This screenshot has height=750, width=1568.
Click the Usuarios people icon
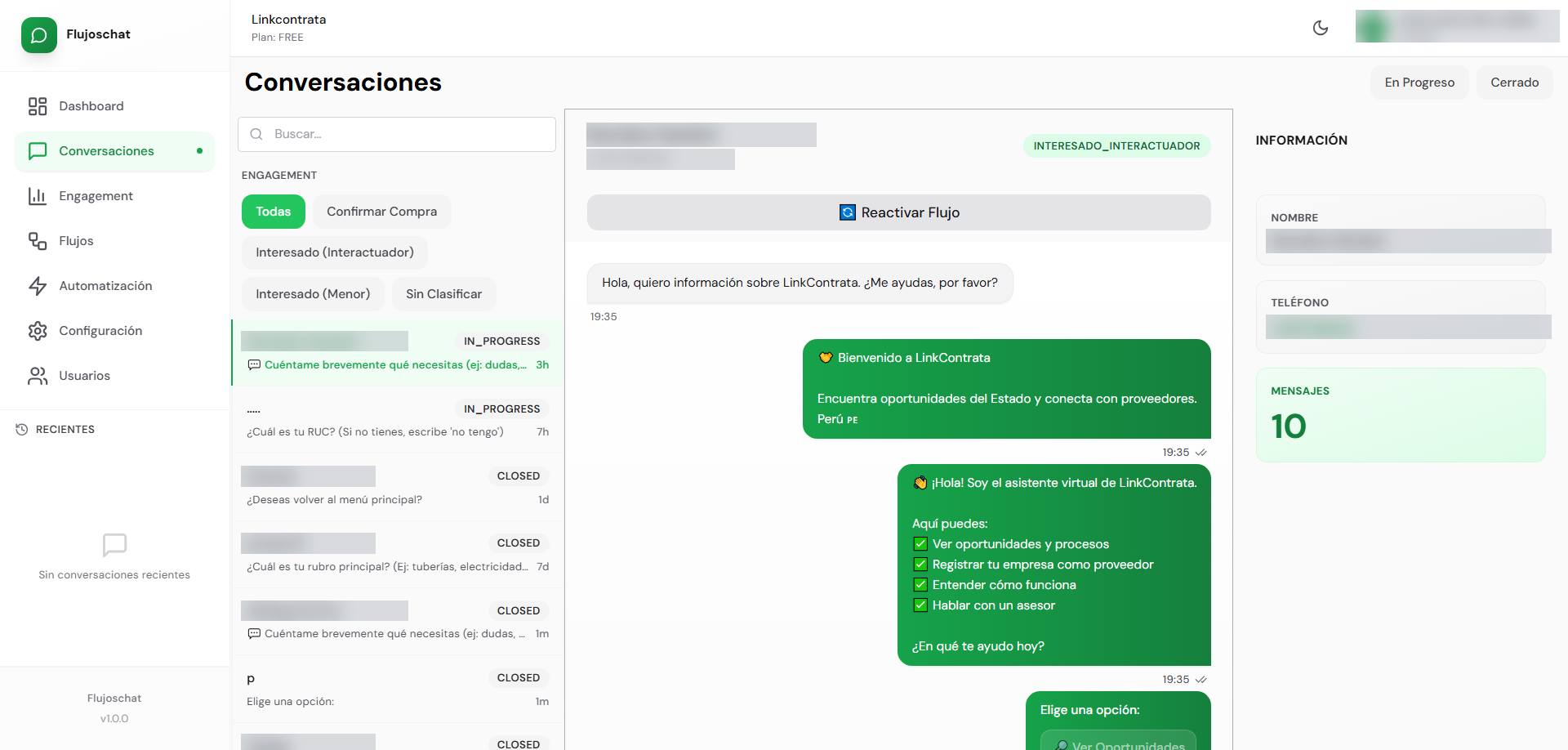(38, 376)
